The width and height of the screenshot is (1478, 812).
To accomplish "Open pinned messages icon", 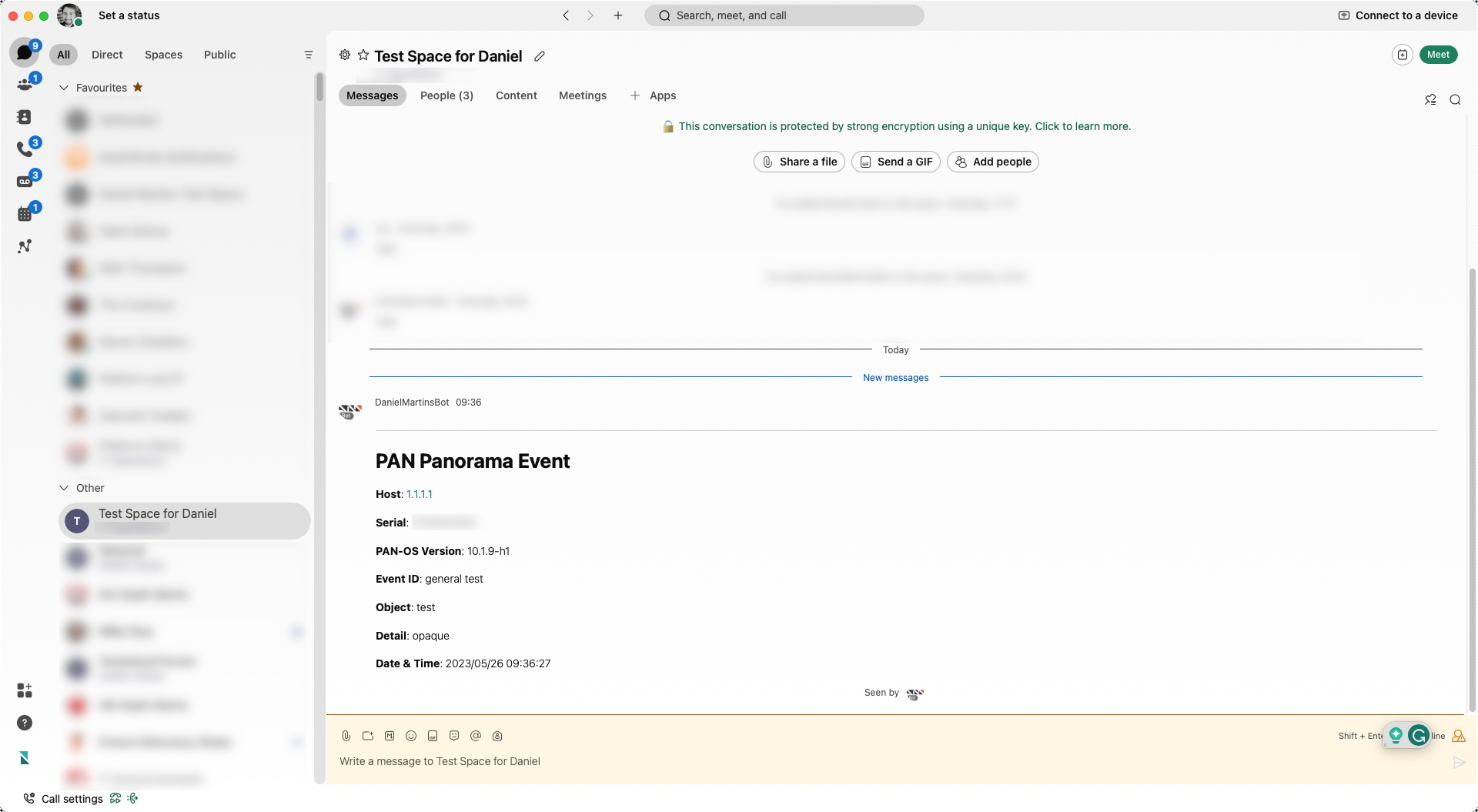I will coord(1430,99).
